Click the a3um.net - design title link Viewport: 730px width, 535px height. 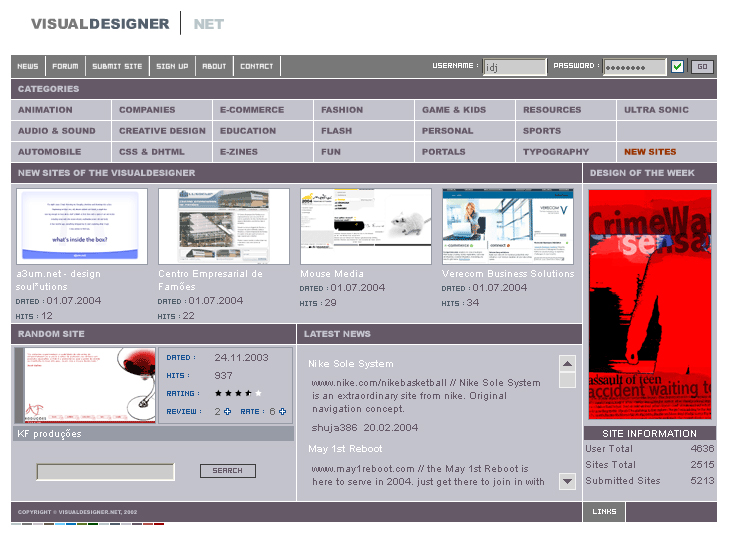[58, 280]
